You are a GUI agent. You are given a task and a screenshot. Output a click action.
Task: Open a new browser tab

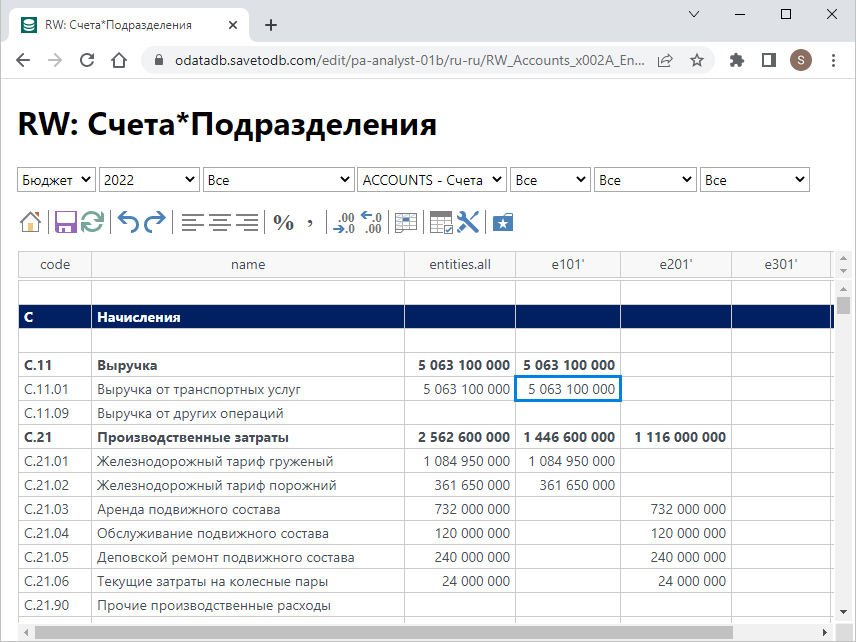[x=270, y=25]
